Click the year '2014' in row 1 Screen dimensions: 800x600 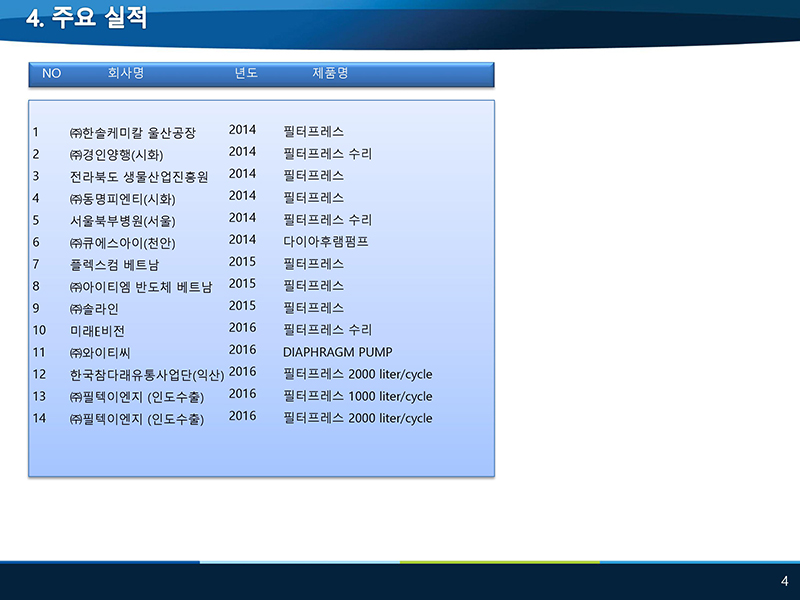242,130
